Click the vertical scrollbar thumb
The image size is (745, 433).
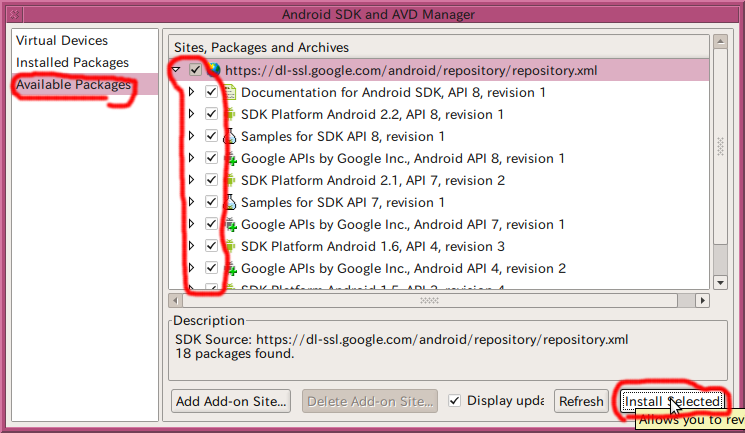pos(720,146)
